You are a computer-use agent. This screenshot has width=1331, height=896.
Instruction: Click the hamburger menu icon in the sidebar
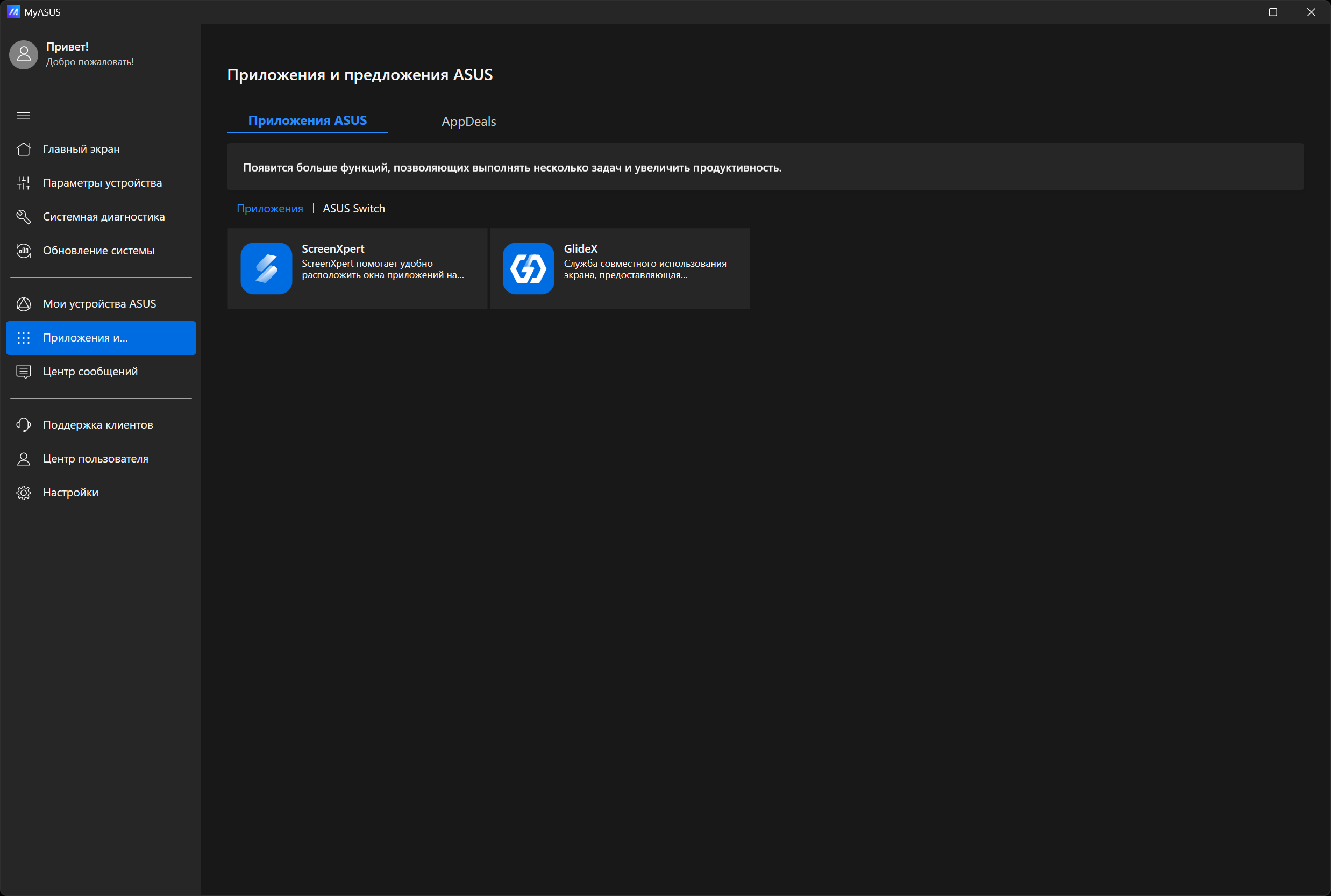(x=24, y=116)
